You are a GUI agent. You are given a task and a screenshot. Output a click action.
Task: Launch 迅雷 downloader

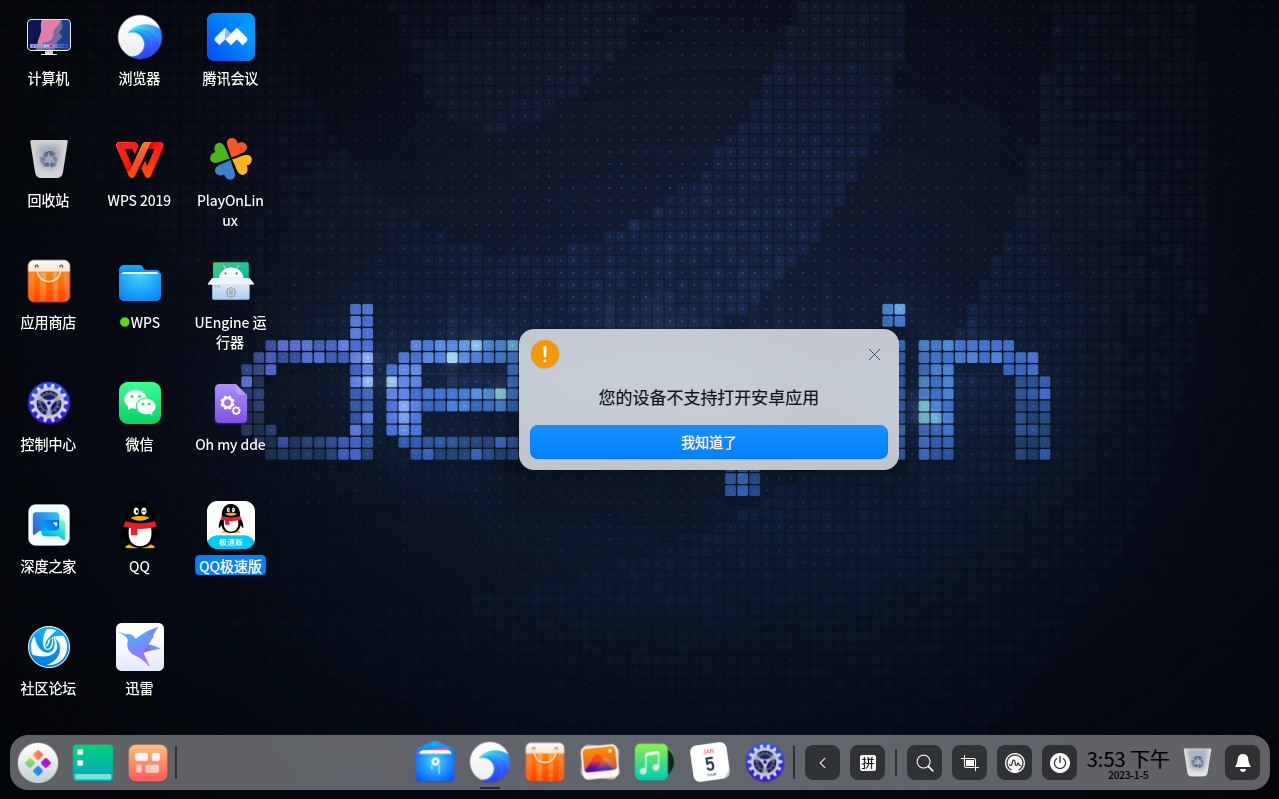click(x=139, y=646)
